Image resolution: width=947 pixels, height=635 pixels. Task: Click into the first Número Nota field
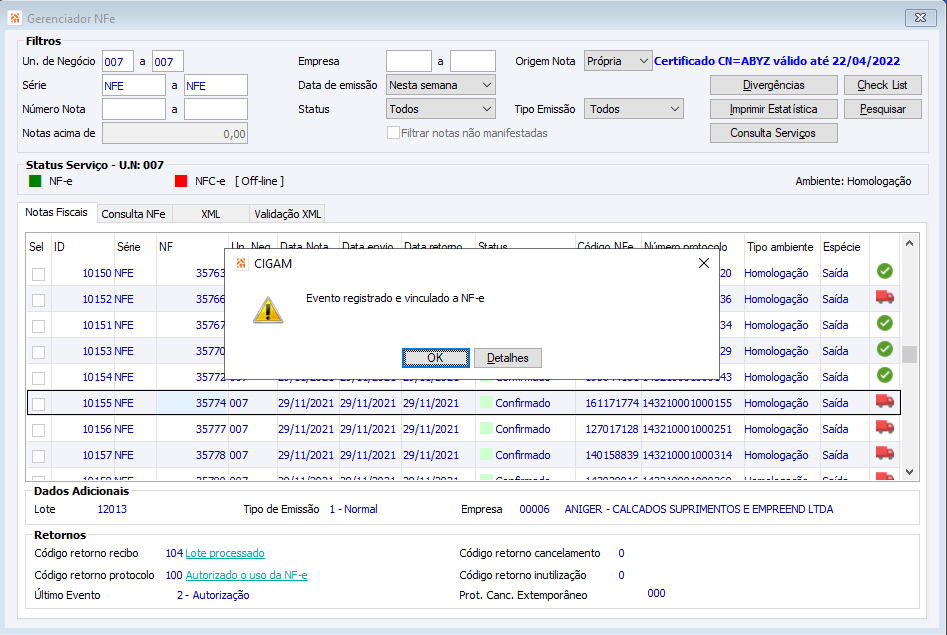(x=133, y=109)
